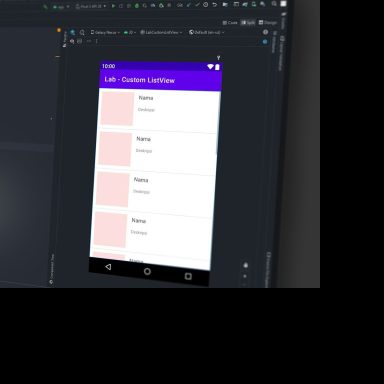Image resolution: width=384 pixels, height=384 pixels.
Task: Open search everywhere magnifier icon
Action: (x=274, y=4)
